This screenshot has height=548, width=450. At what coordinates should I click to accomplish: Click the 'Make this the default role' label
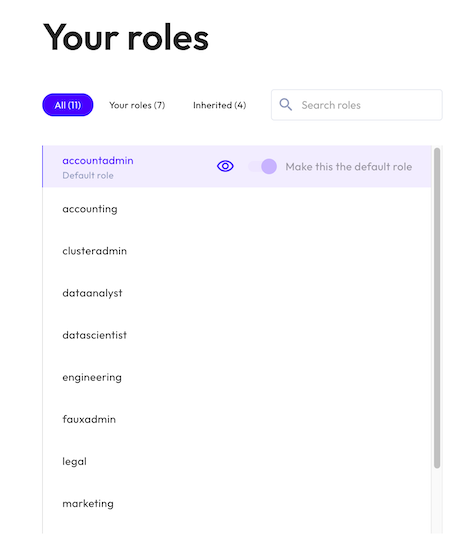point(349,167)
